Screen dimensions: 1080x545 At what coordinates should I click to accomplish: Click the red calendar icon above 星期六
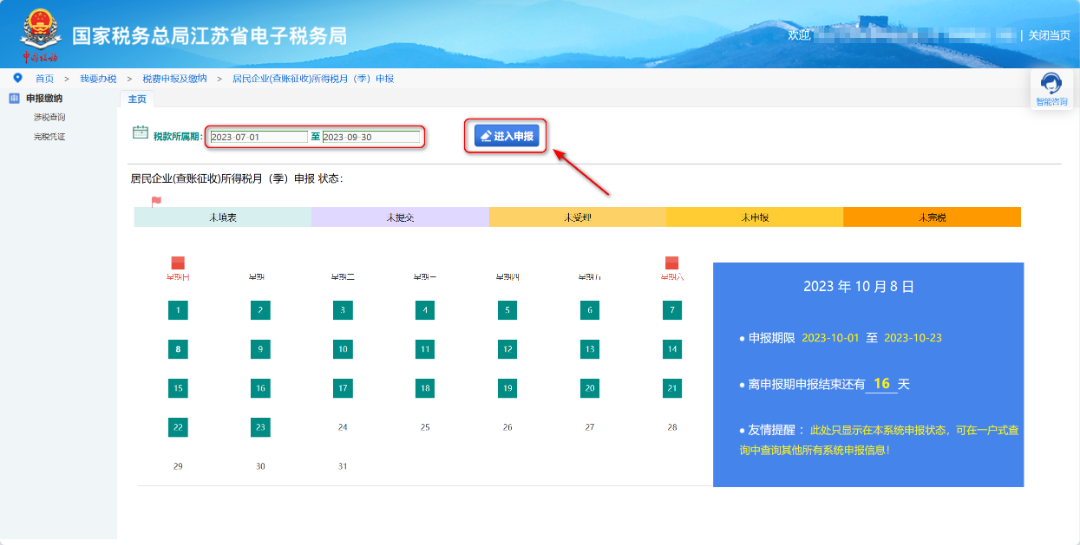pos(672,263)
